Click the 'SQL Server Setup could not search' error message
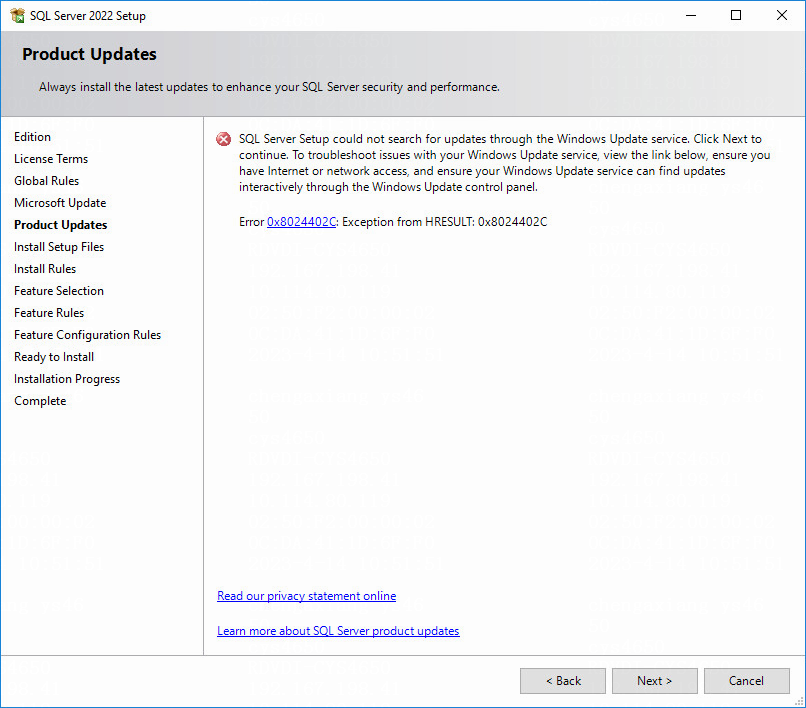Viewport: 806px width, 708px height. (504, 162)
